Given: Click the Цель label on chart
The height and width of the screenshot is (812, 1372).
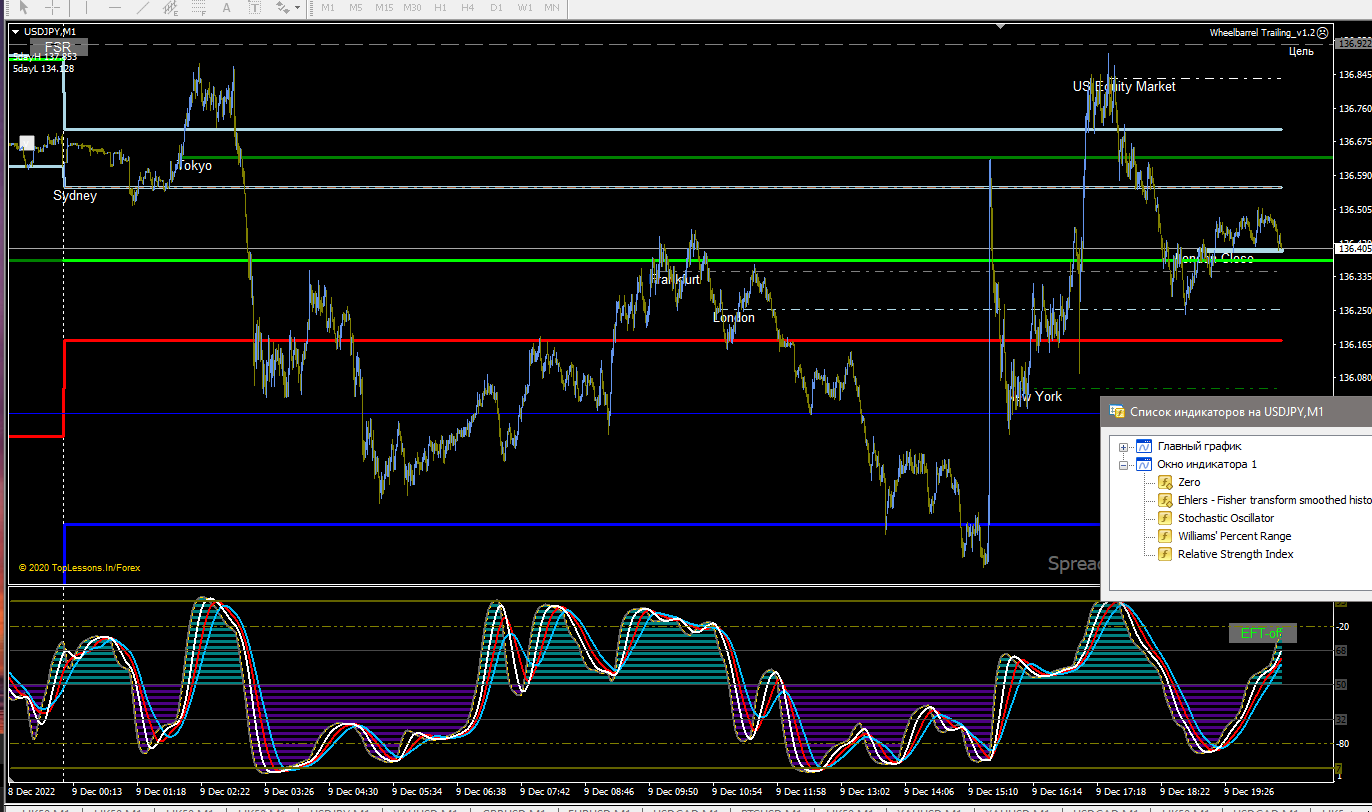Looking at the screenshot, I should pyautogui.click(x=1301, y=51).
